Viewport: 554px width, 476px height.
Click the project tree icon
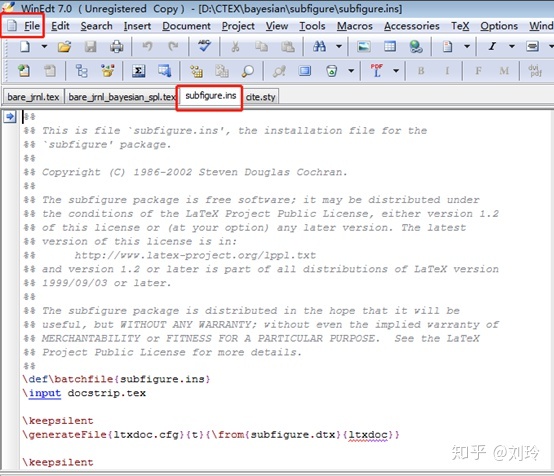click(82, 71)
